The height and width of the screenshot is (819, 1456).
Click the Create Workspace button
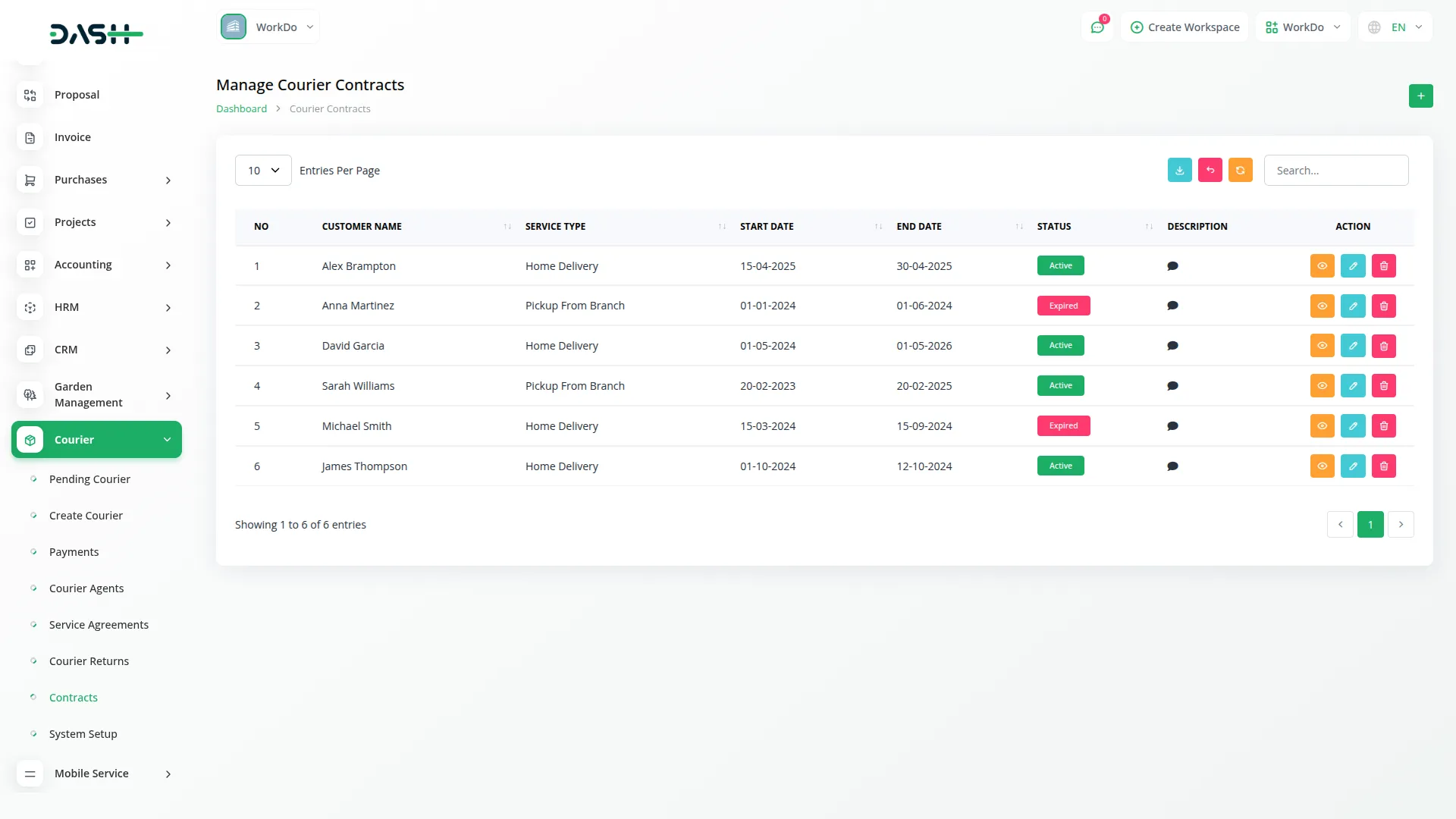[x=1185, y=27]
